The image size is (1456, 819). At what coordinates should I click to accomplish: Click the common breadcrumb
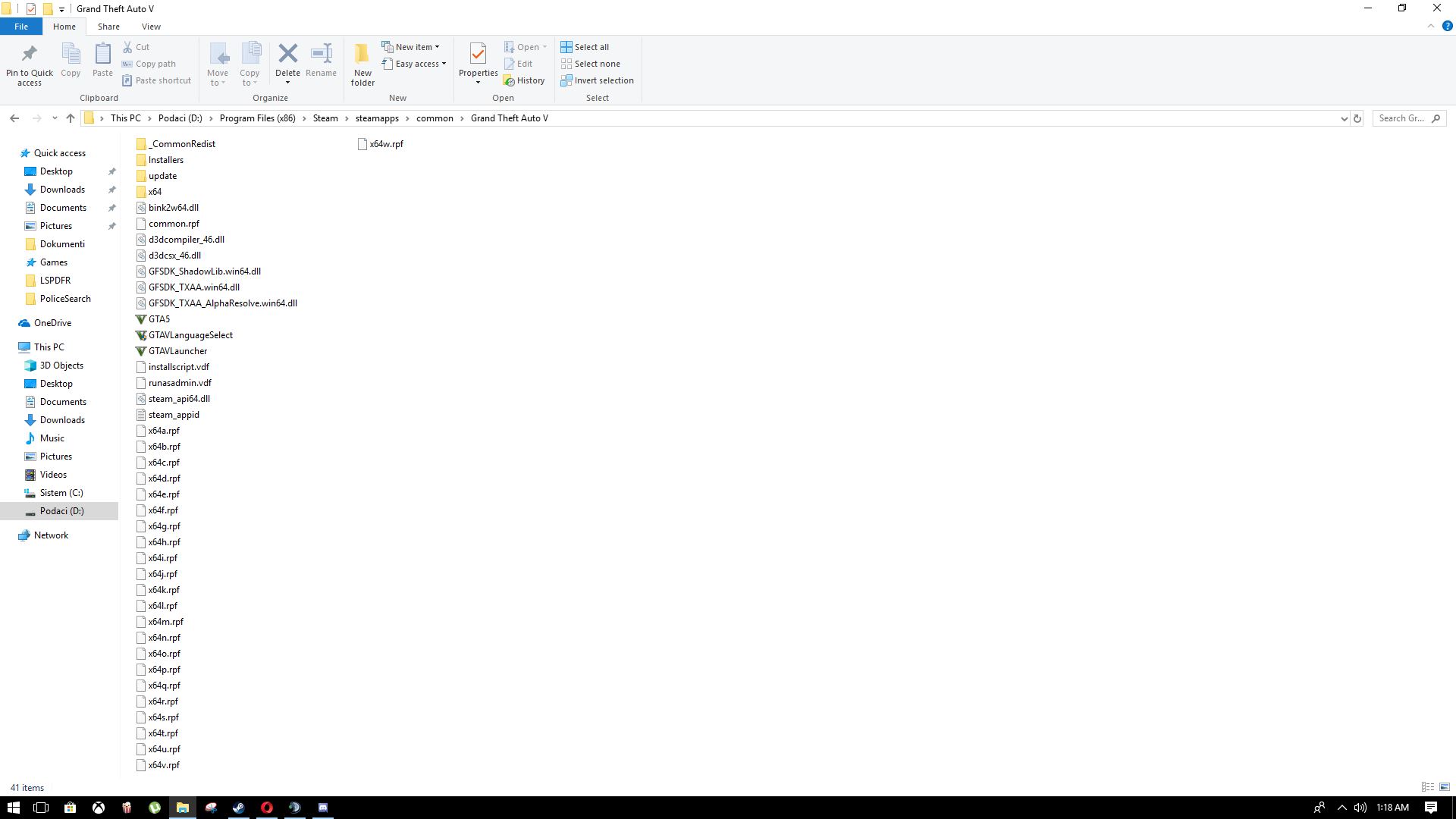(x=435, y=118)
